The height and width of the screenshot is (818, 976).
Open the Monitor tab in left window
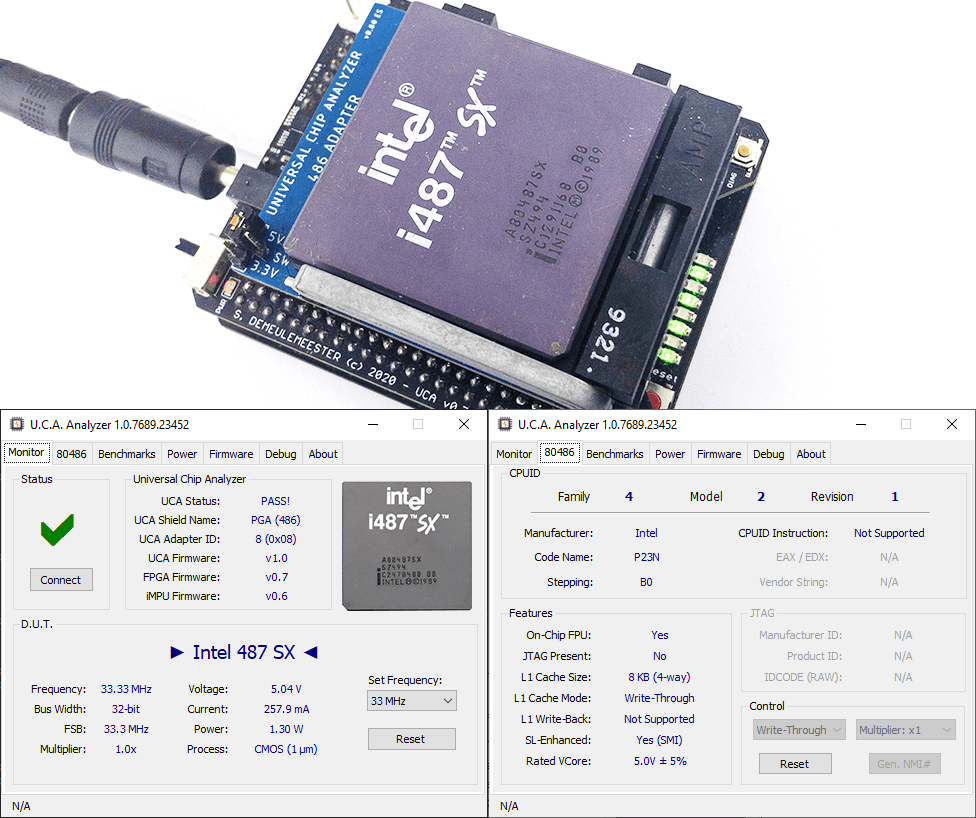click(x=26, y=453)
